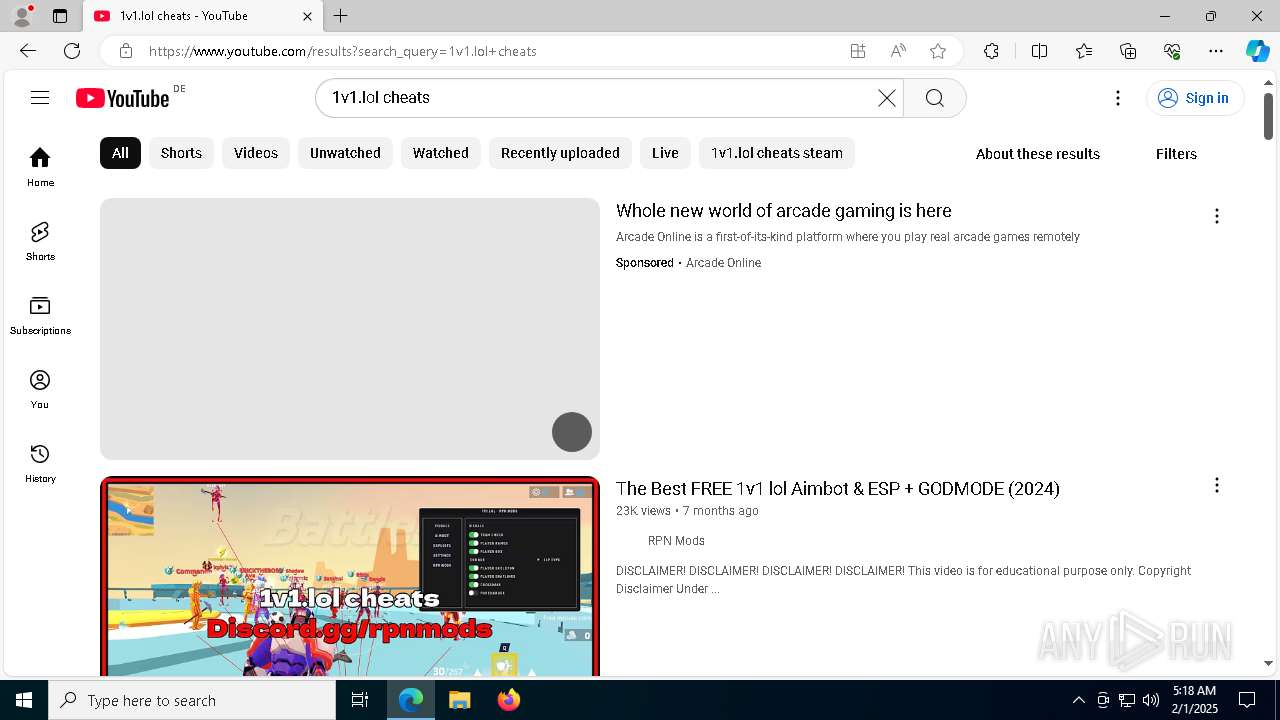Open YouTube settings three-dot menu
1280x720 pixels.
tap(1118, 98)
